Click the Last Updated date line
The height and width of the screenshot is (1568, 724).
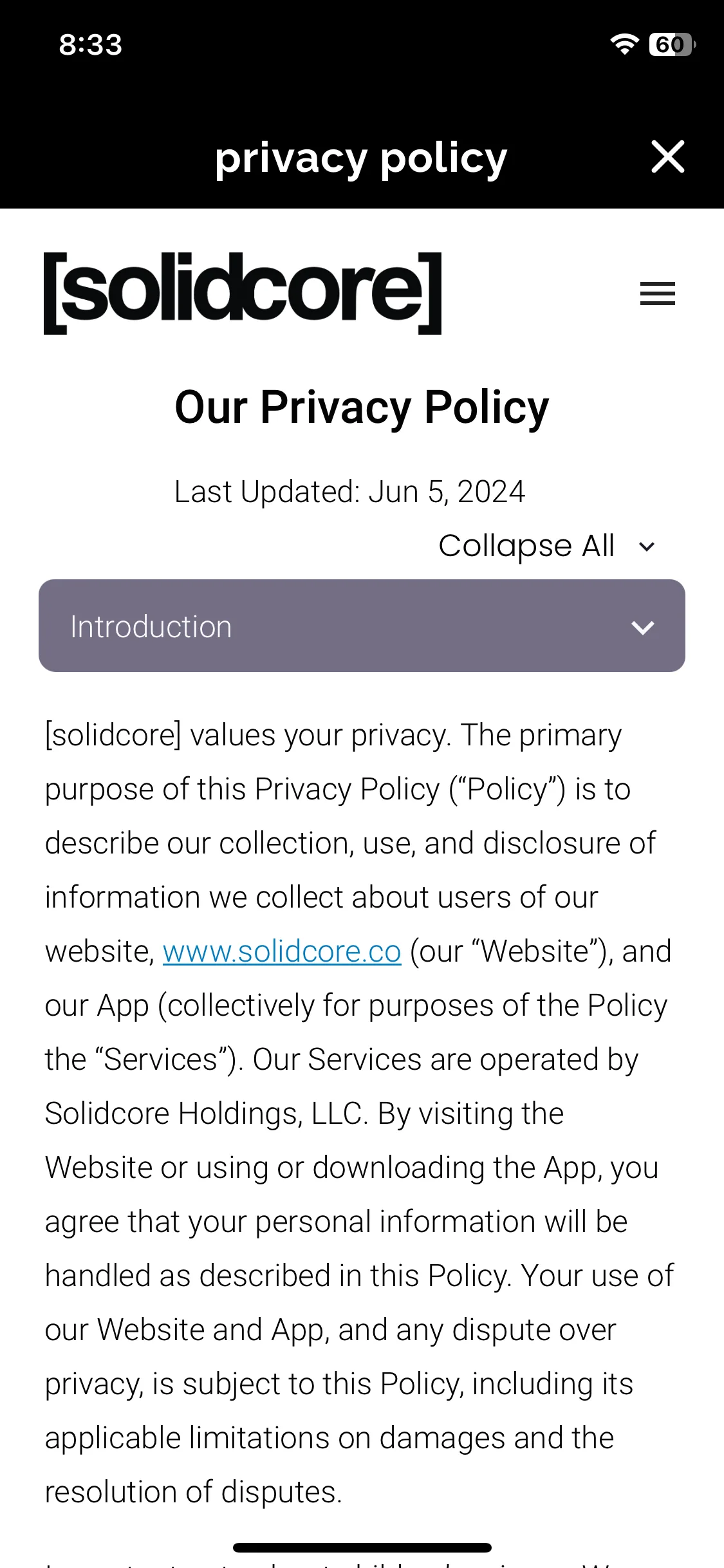coord(349,492)
